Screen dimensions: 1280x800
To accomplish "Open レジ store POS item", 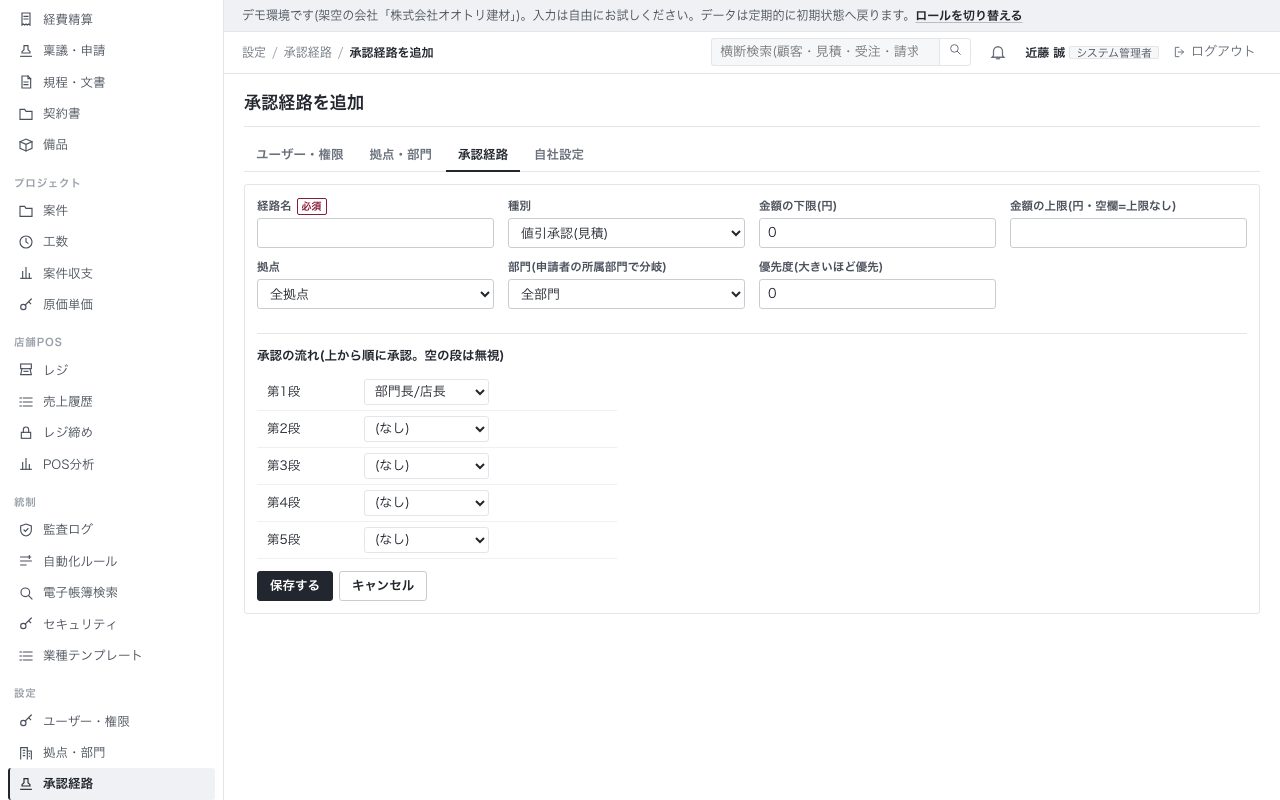I will point(111,369).
